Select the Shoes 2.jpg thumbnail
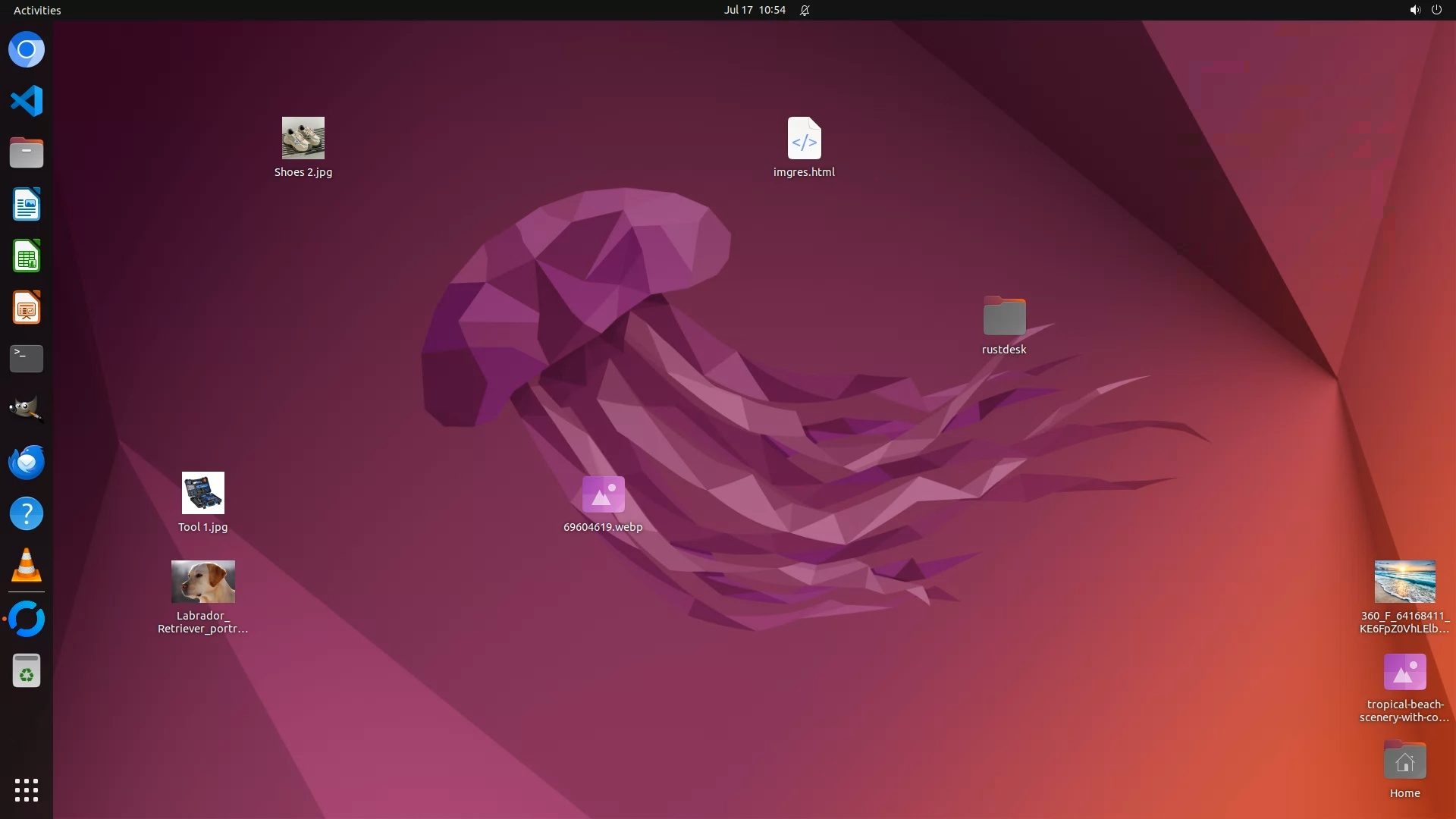The image size is (1456, 819). 303,138
